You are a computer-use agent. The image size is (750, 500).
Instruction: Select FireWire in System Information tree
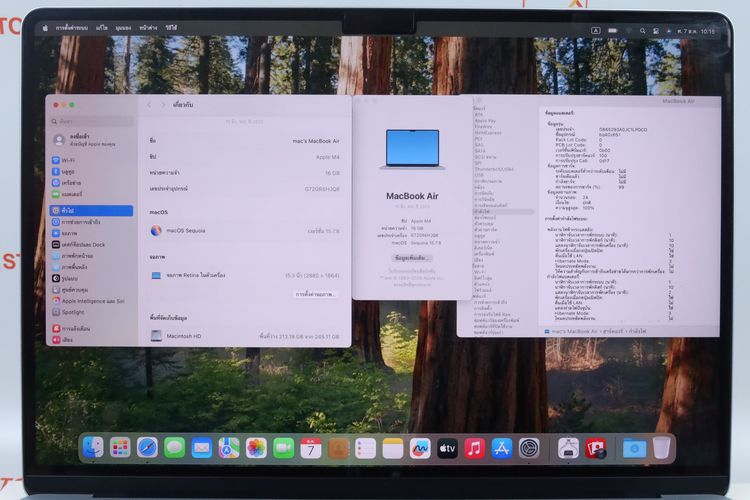483,127
